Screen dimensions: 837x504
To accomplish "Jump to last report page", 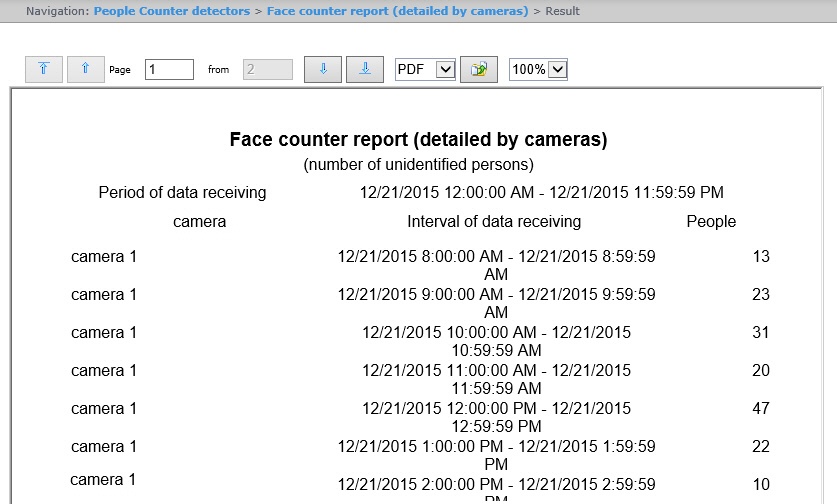I will point(365,70).
